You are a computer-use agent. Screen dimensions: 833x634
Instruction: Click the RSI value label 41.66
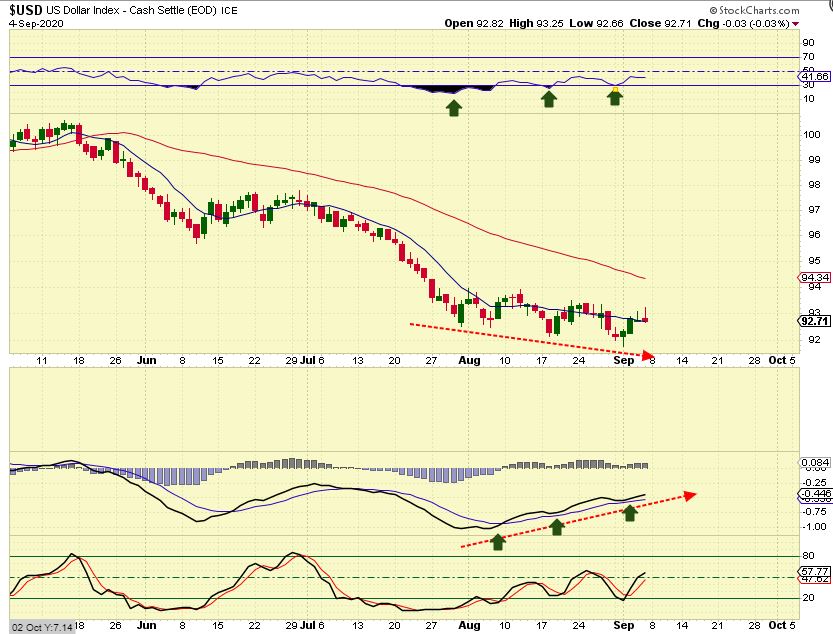click(815, 76)
